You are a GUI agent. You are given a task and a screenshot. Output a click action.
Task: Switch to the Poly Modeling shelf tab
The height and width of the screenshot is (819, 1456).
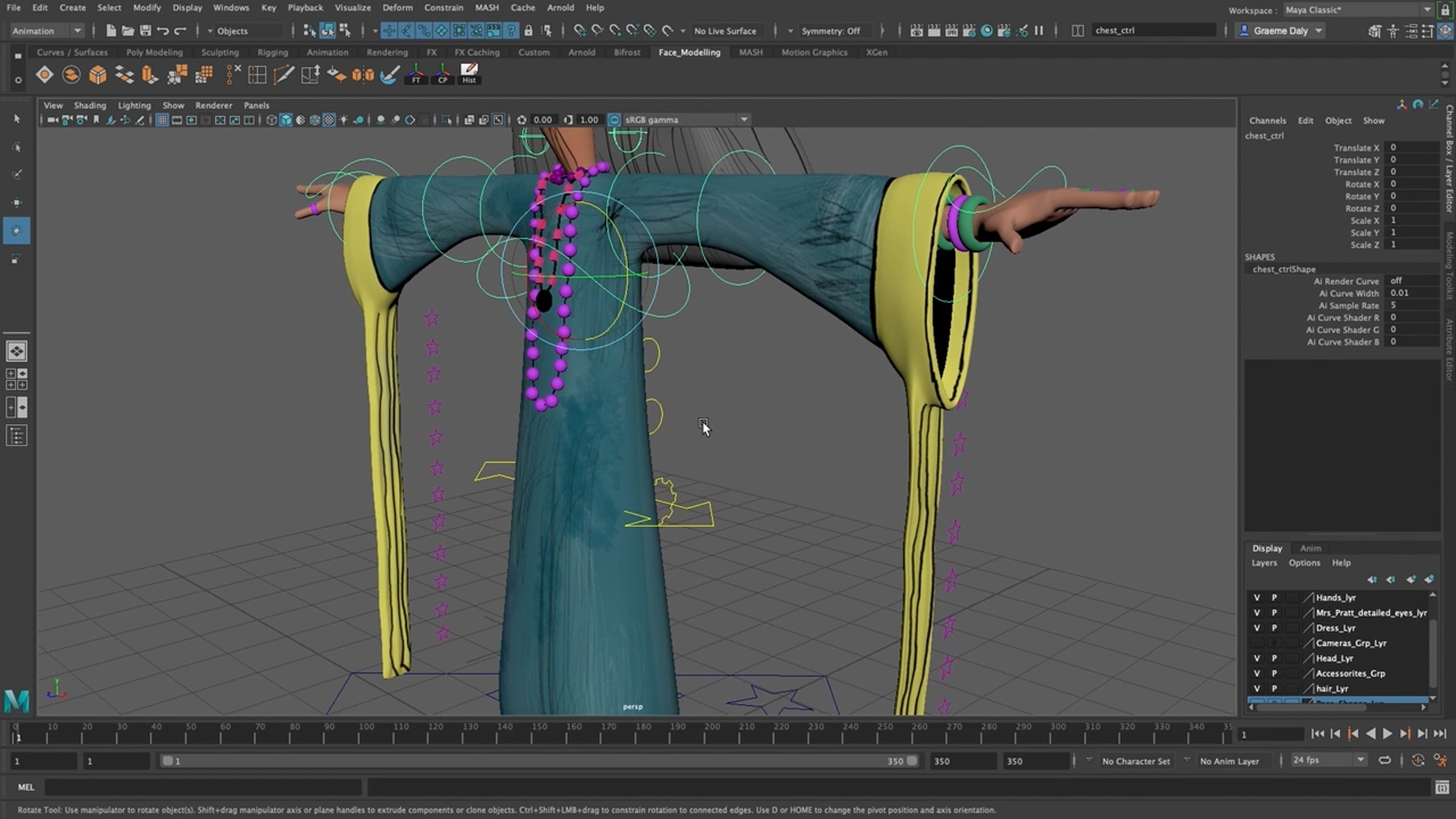154,52
